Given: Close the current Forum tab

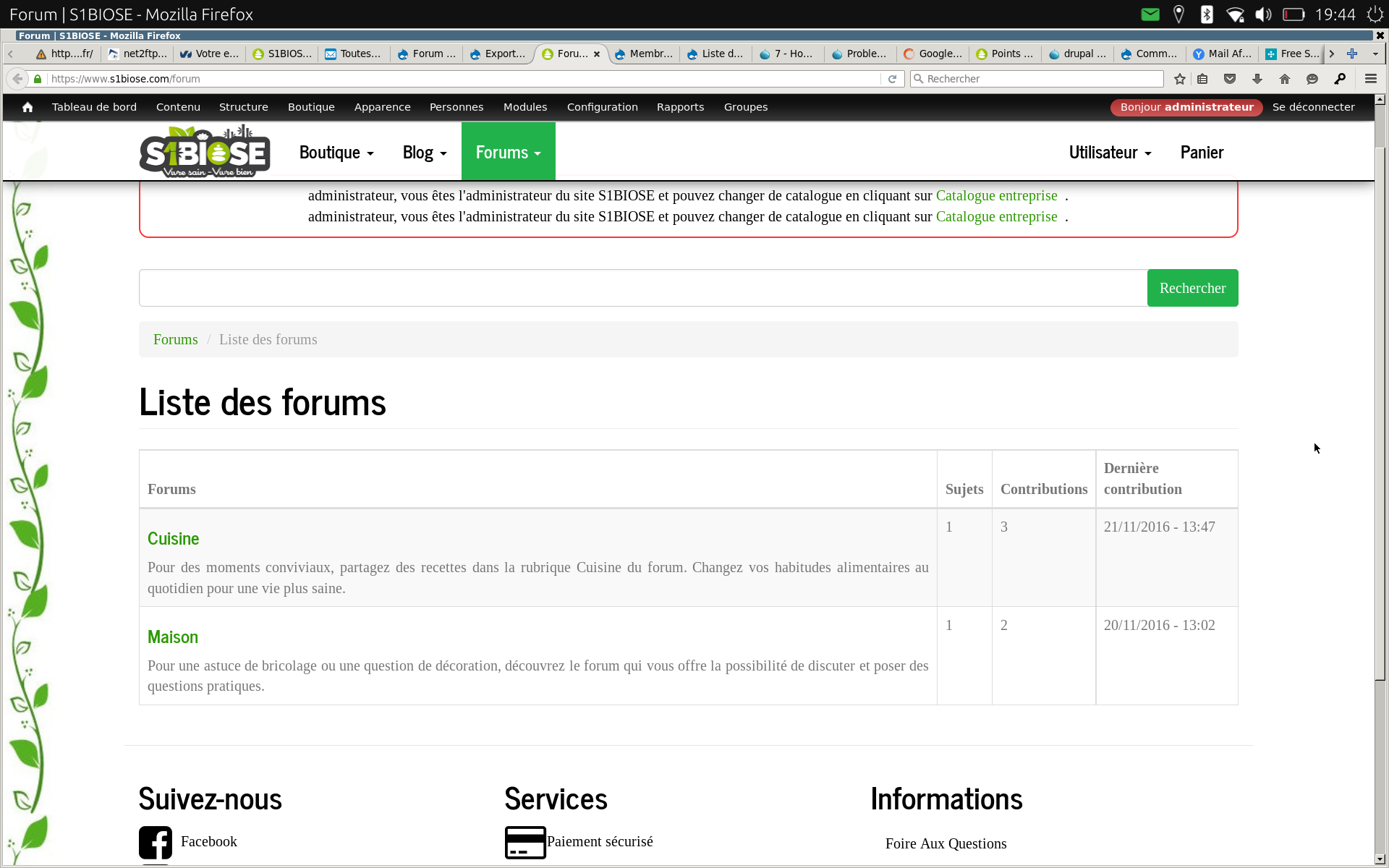Looking at the screenshot, I should point(597,54).
